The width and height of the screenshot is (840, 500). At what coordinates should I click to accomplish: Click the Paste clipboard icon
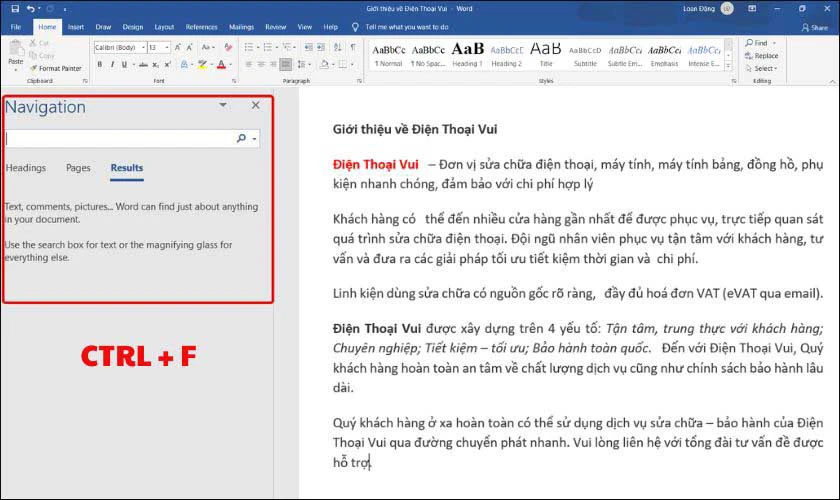coord(16,49)
